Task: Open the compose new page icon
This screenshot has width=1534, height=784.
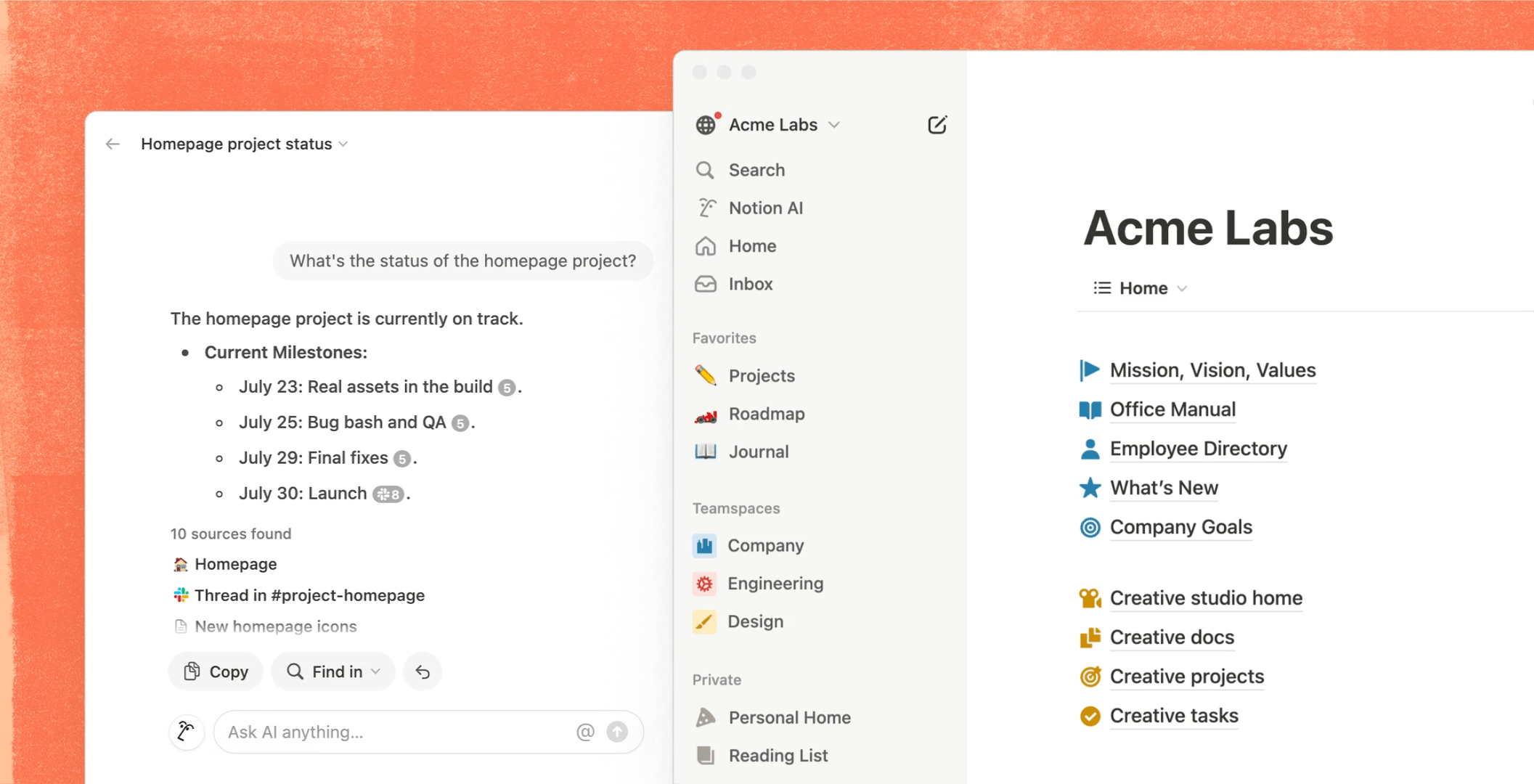Action: point(937,125)
